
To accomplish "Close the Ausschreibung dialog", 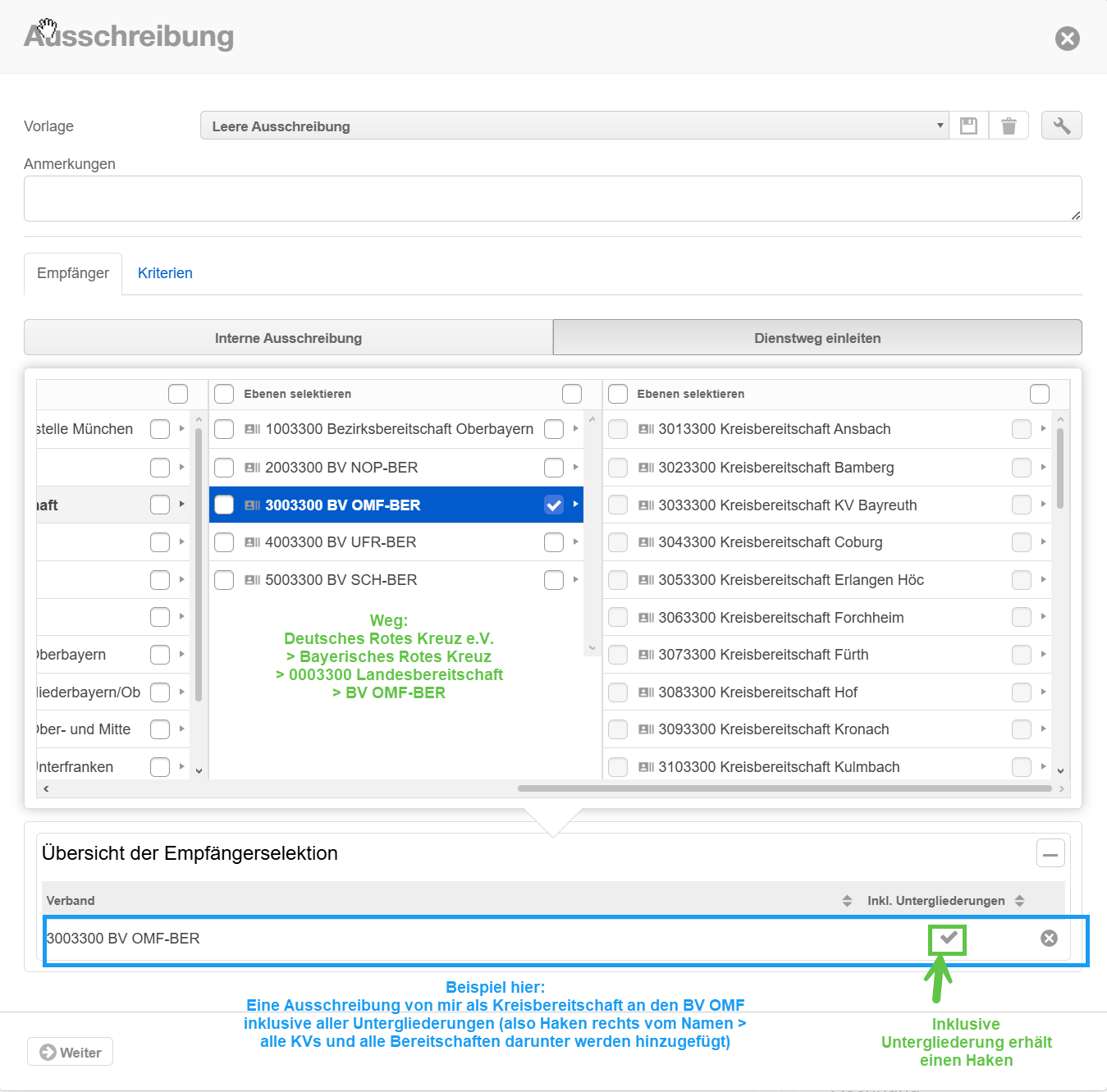I will coord(1067,39).
